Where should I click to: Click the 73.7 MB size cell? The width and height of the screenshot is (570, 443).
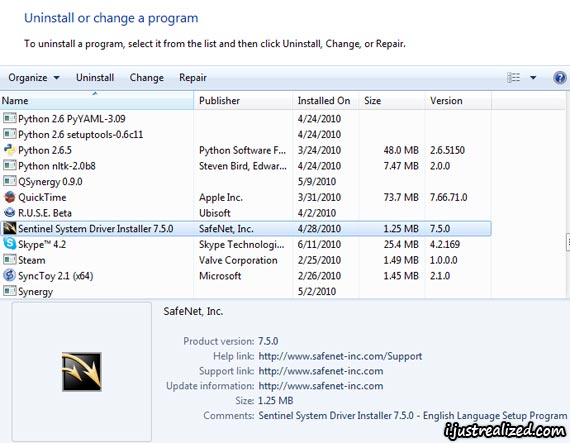pos(401,197)
